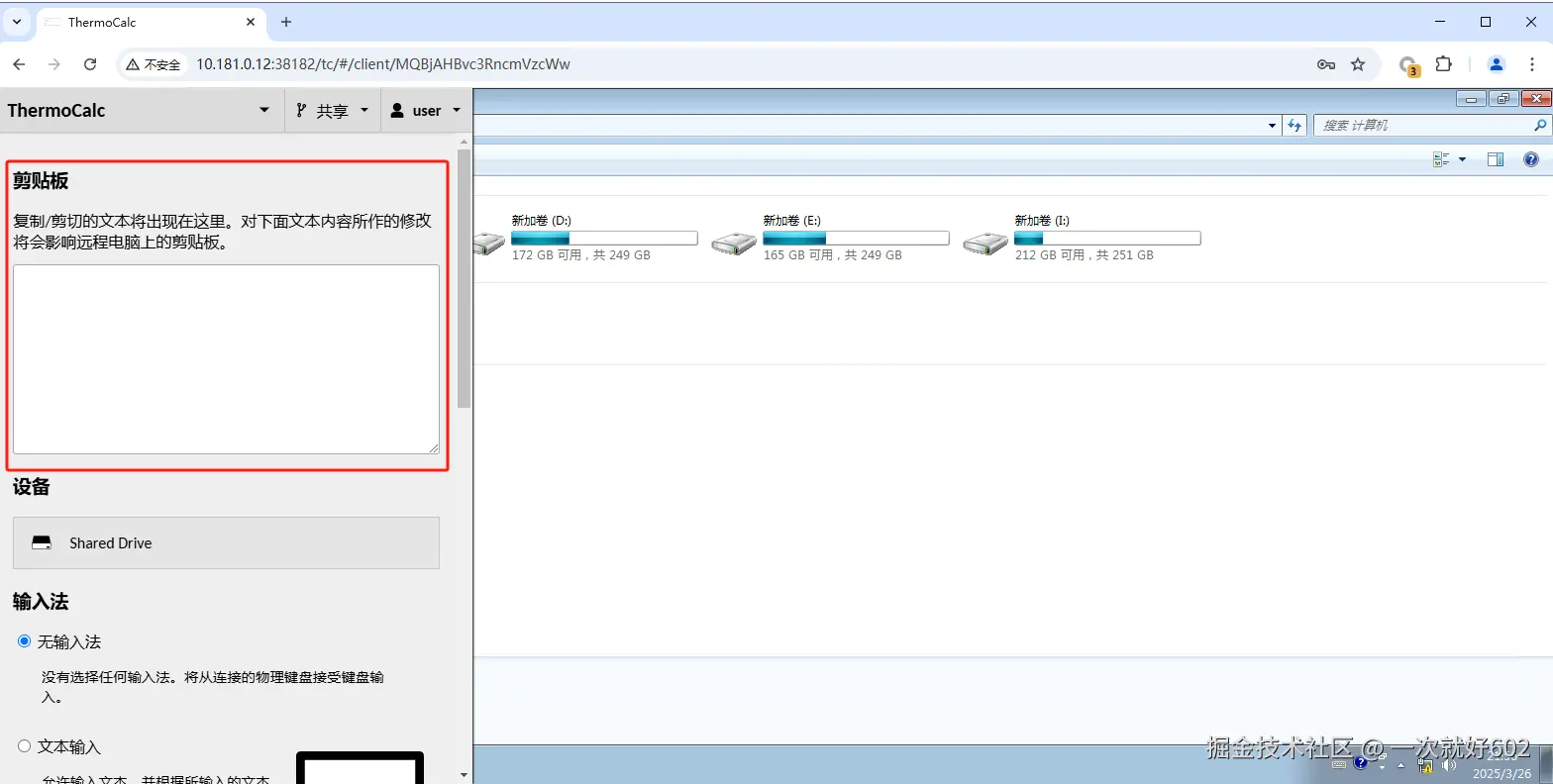Screen dimensions: 1553x784
Task: Bookmark this page with the star
Action: pos(1358,64)
